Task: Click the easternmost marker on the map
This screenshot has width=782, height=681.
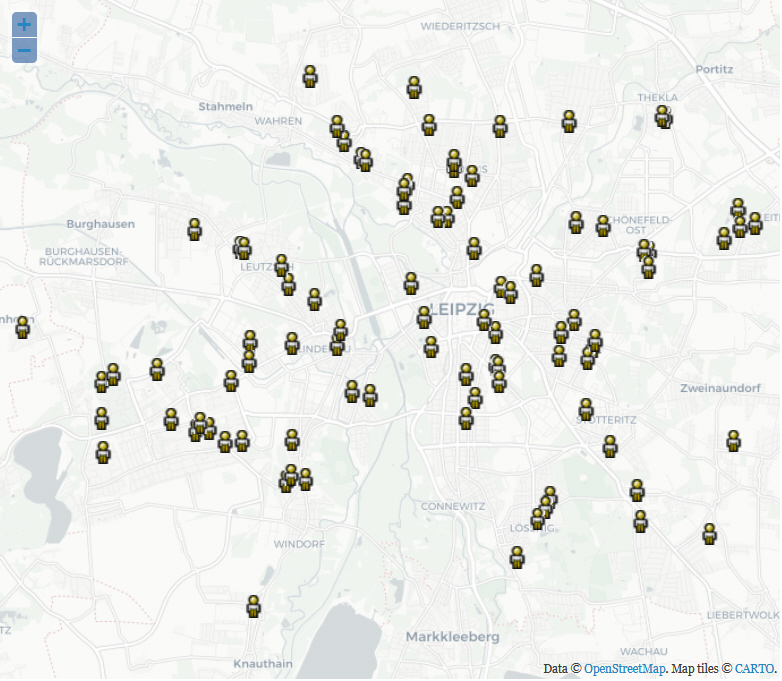Action: point(755,223)
